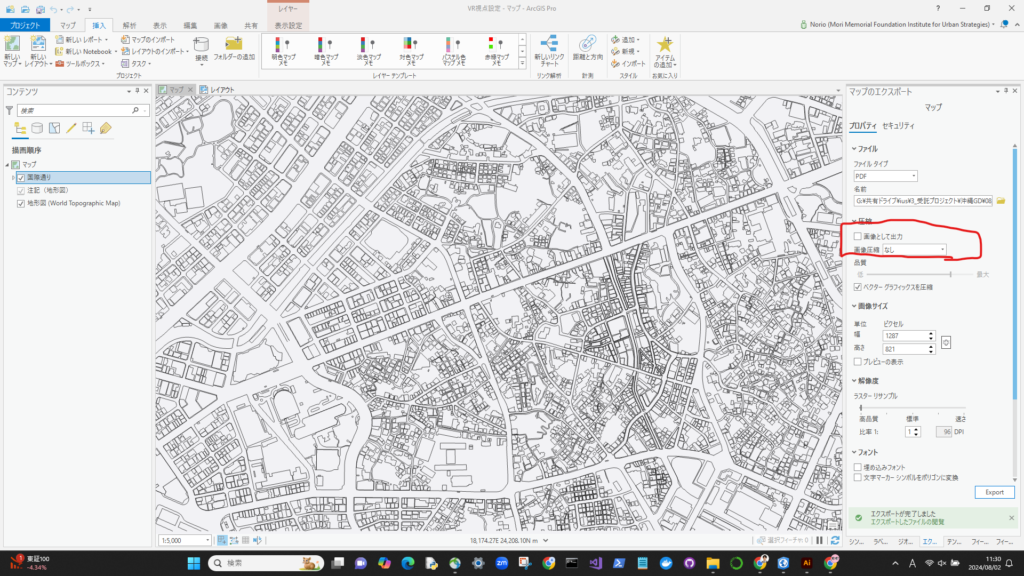Select the List By Editing pencil icon
Viewport: 1024px width, 576px height.
[x=71, y=128]
